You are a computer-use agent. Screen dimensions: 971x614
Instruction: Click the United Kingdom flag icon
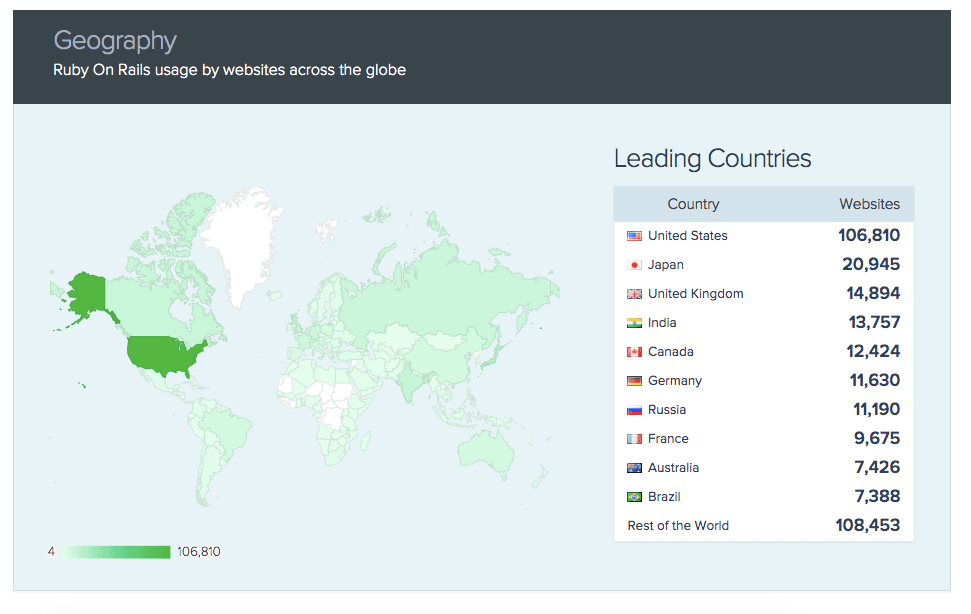pos(634,294)
